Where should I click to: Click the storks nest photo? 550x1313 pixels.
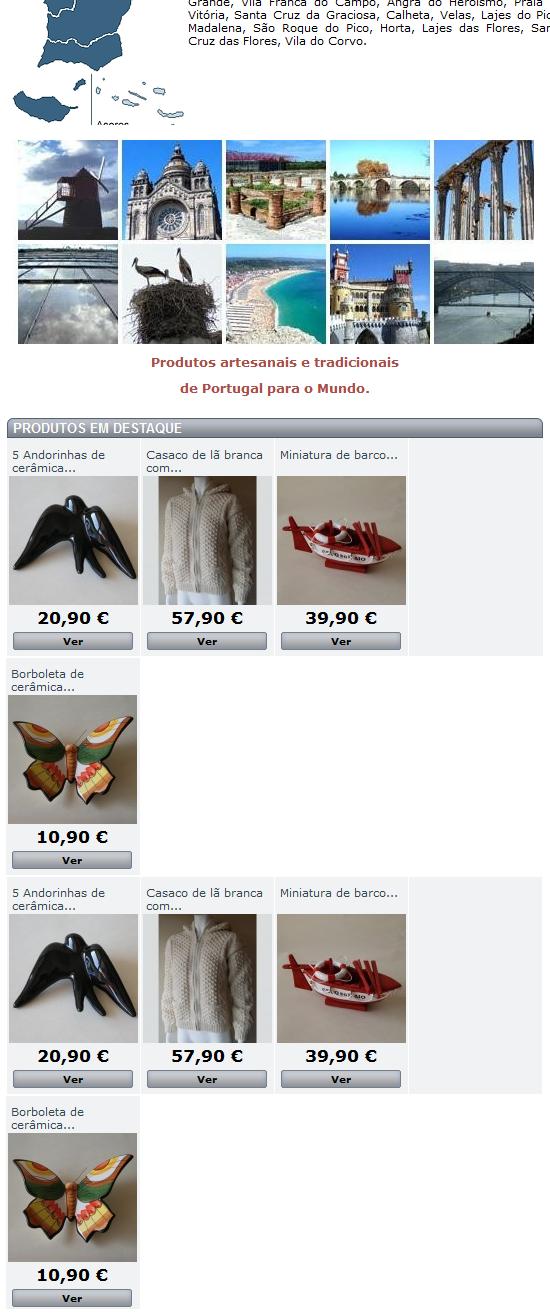172,294
